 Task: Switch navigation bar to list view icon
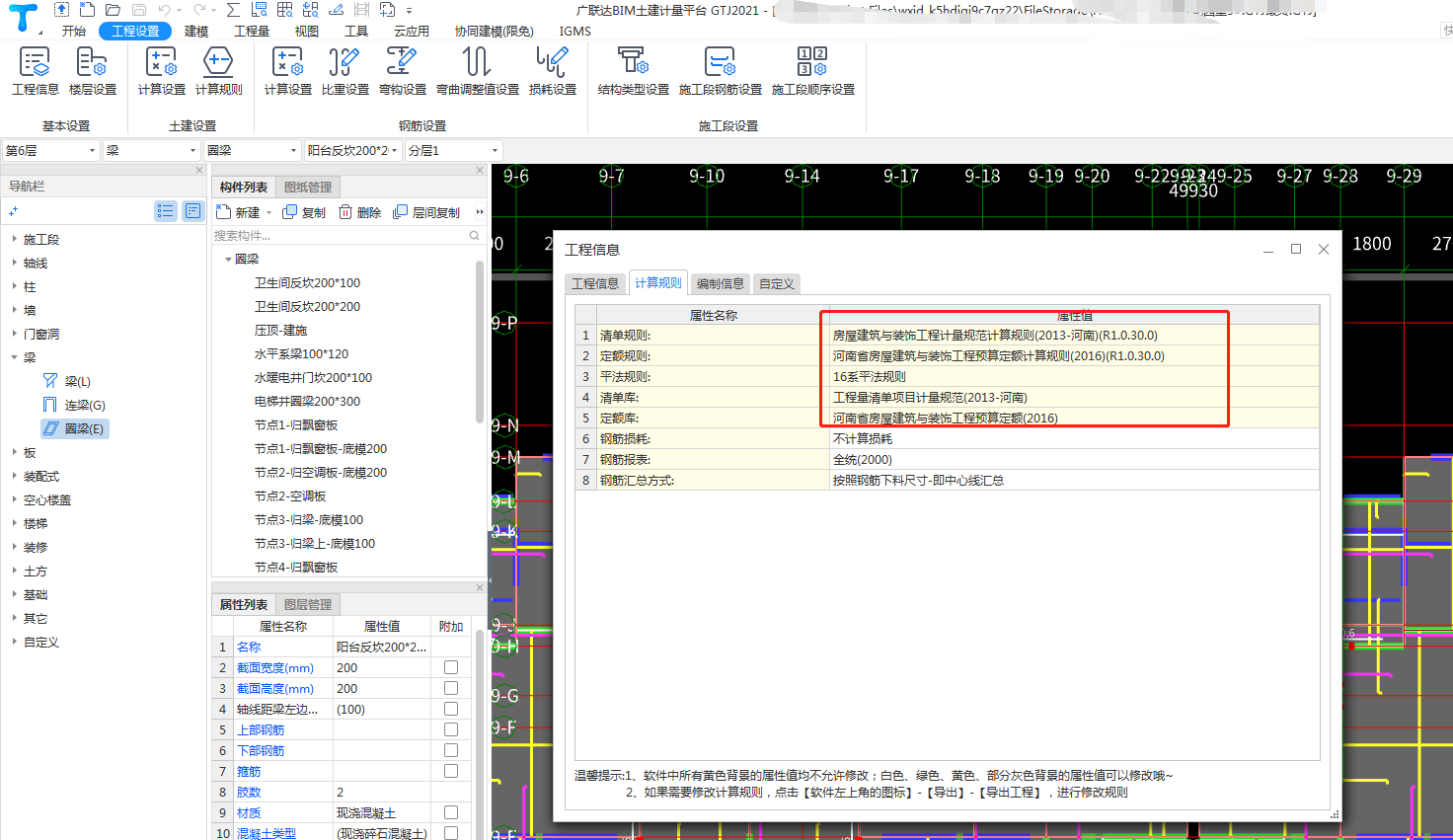[165, 211]
